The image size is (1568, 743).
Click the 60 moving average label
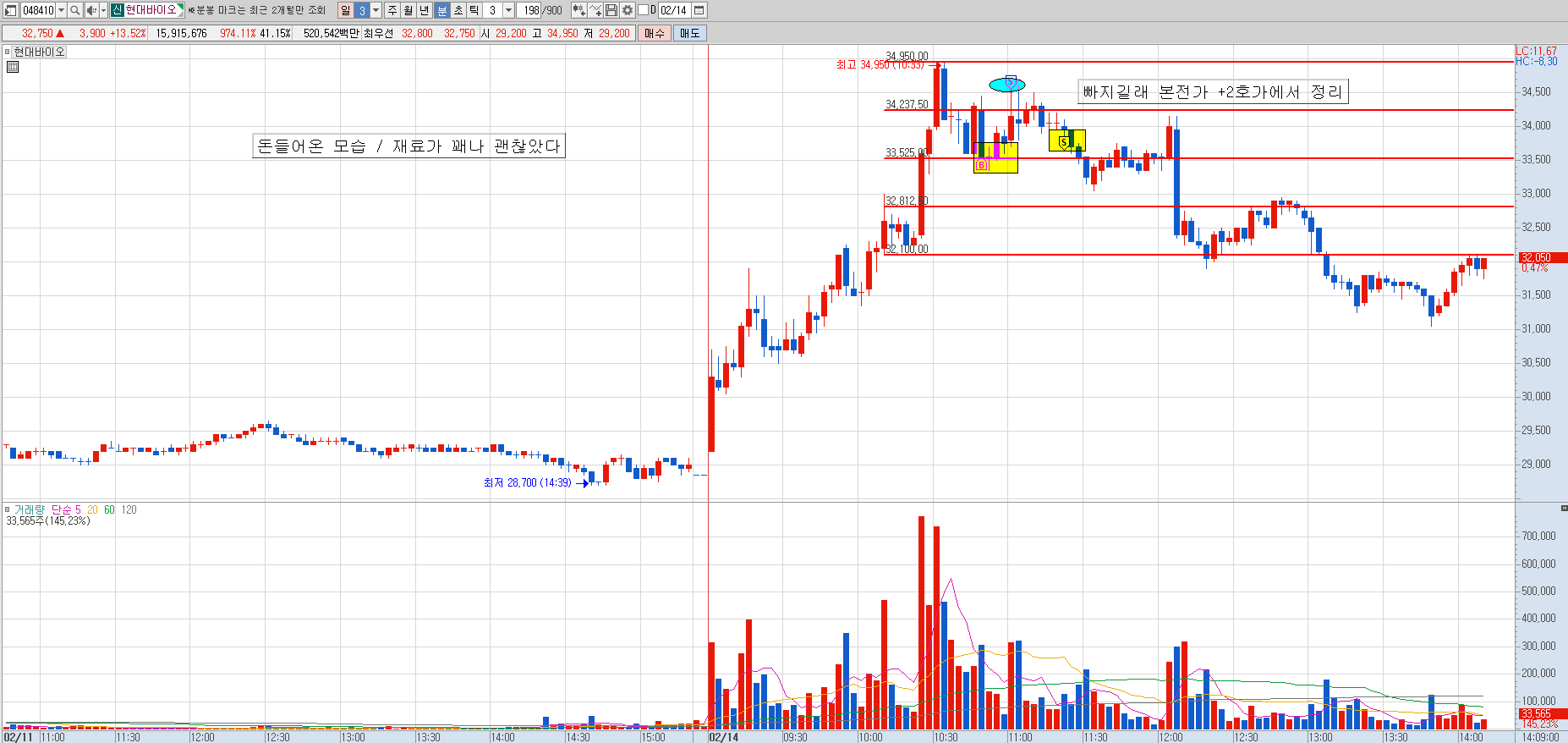pos(109,509)
